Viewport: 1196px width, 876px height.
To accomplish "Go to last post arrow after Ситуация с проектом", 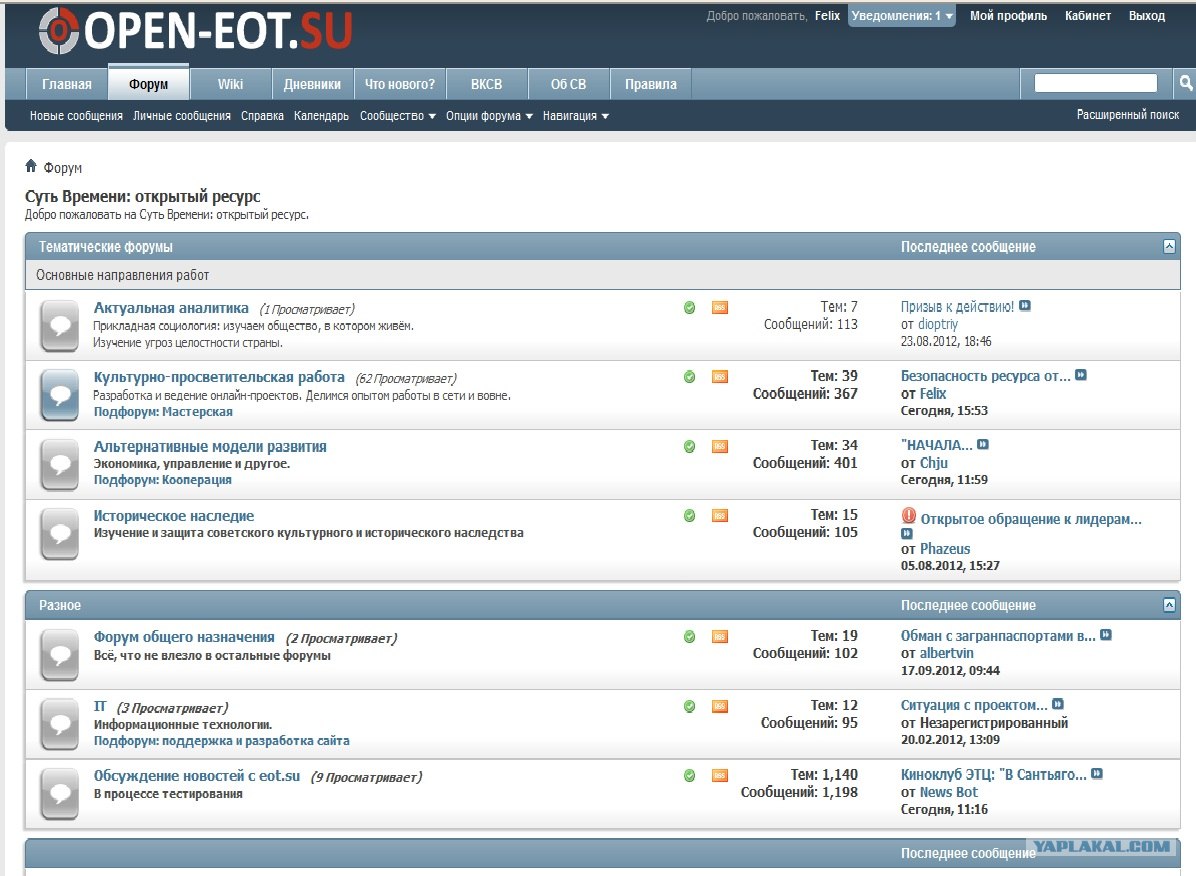I will [x=1058, y=704].
